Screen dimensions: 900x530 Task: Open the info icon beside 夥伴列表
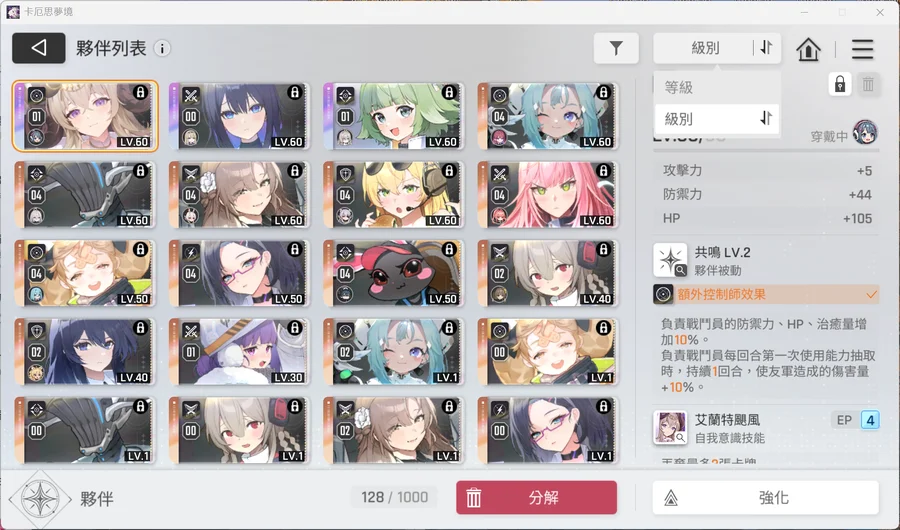162,49
